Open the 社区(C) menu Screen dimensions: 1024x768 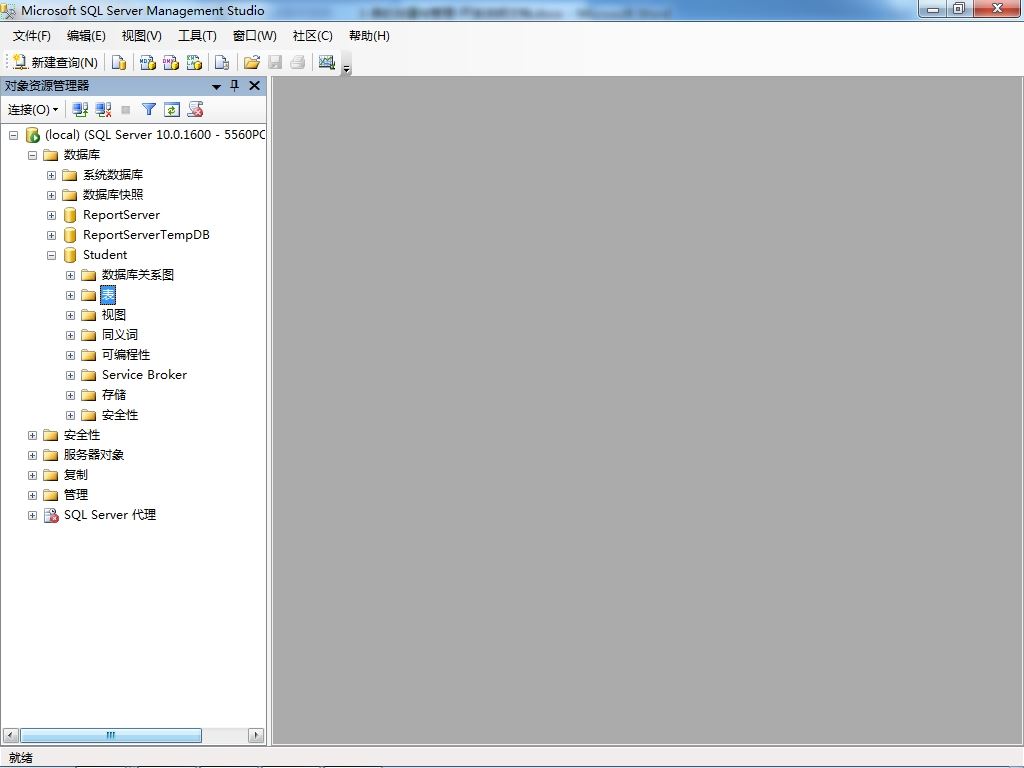point(313,36)
